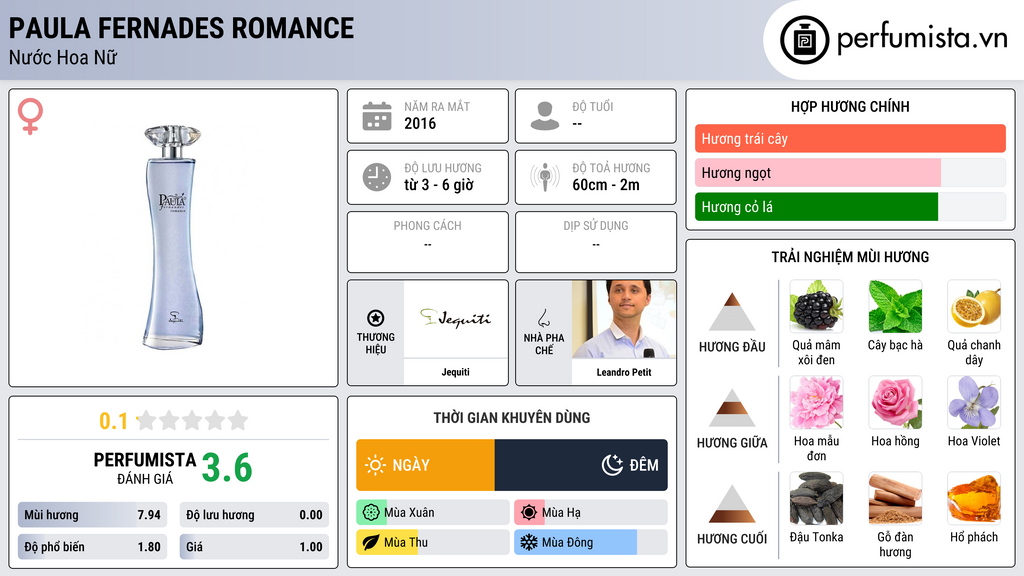
Task: Click the Mùa Xuân season bar
Action: click(x=432, y=513)
